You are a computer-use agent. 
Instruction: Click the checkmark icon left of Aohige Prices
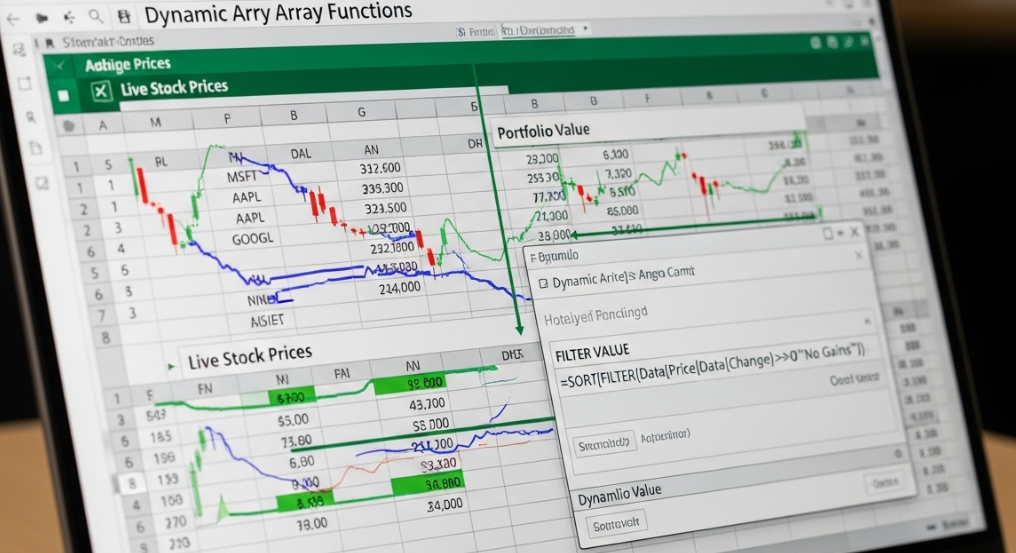tap(60, 65)
